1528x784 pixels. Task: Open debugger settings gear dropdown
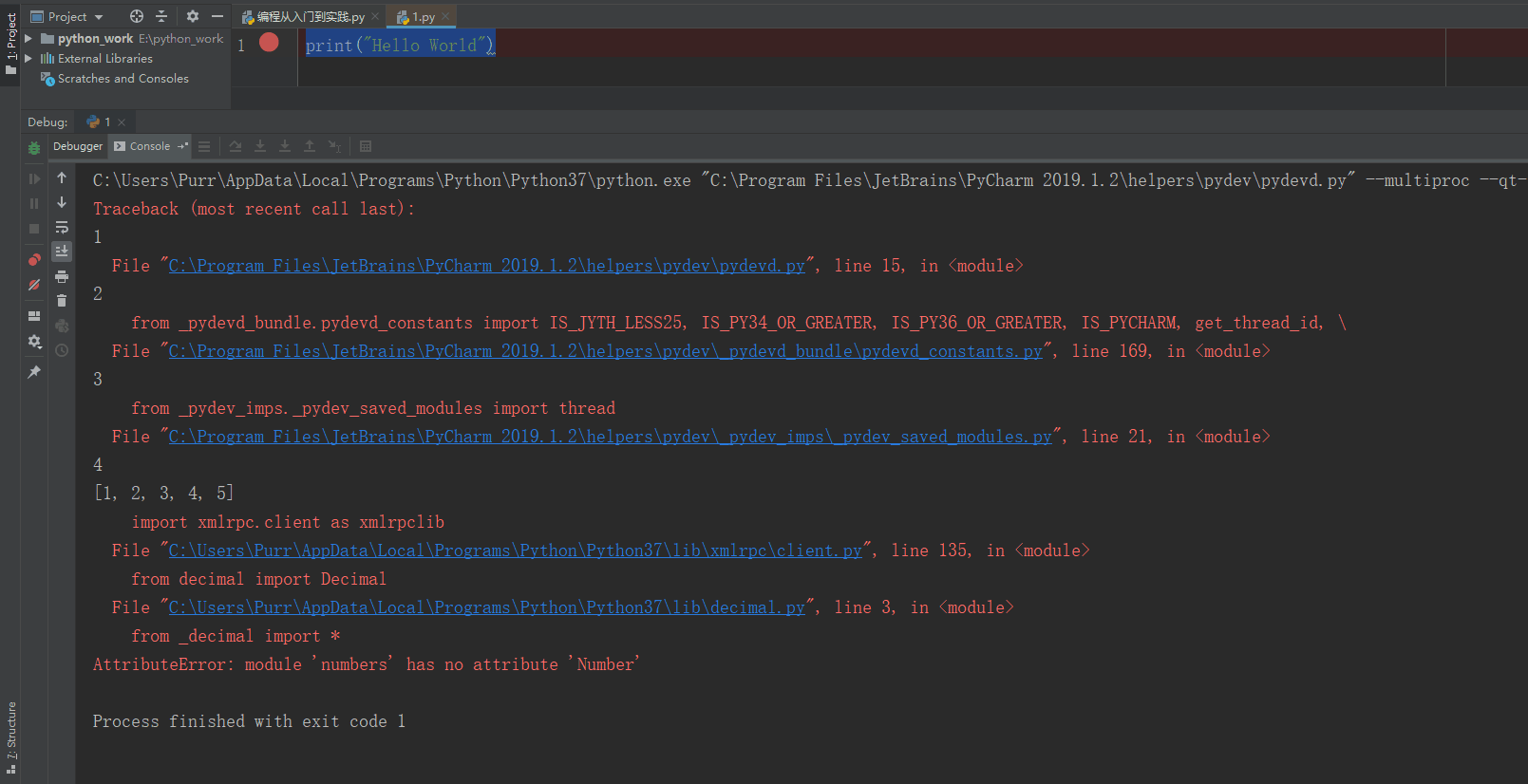tap(34, 342)
